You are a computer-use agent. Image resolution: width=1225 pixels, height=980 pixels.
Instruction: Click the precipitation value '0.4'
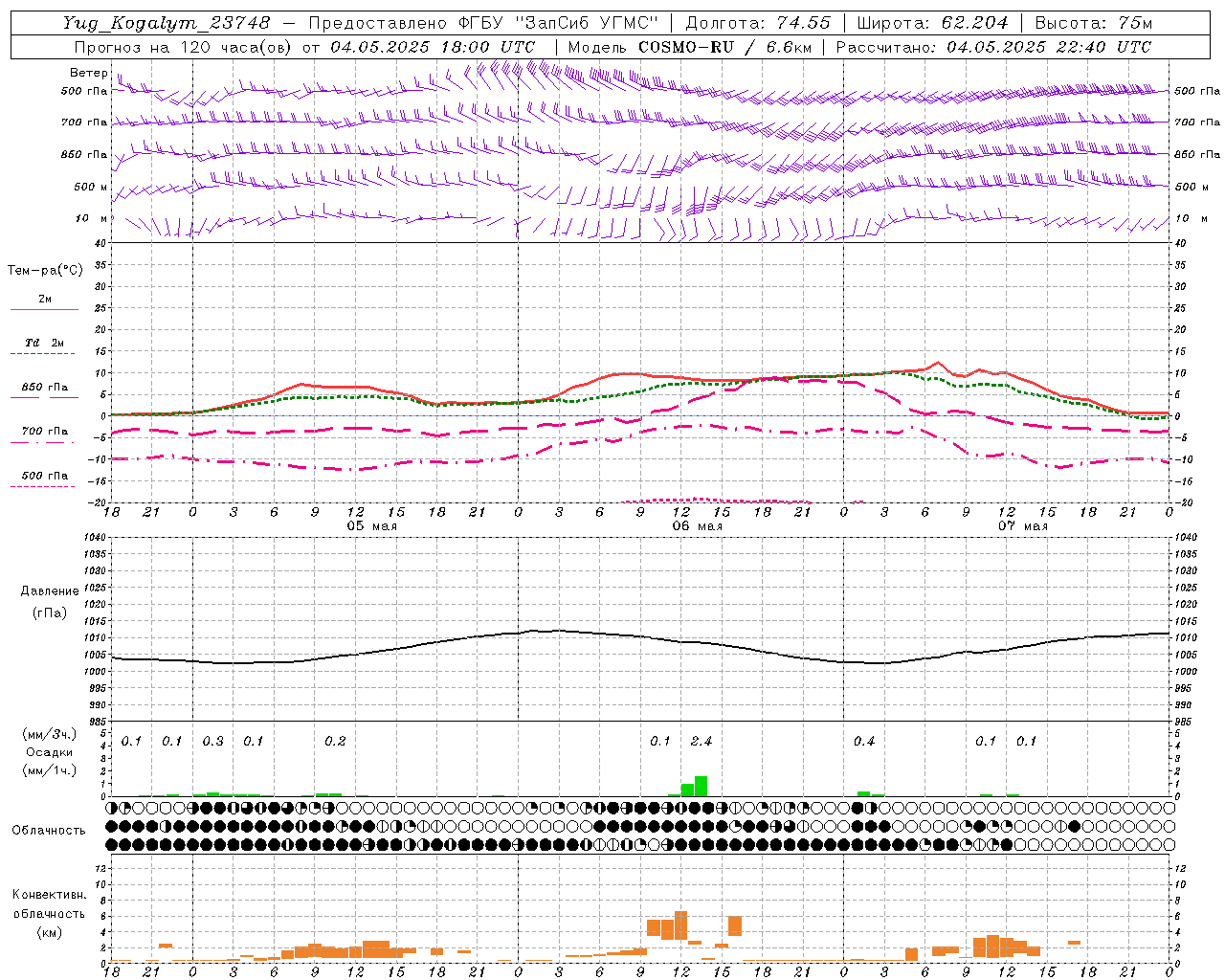coord(863,742)
